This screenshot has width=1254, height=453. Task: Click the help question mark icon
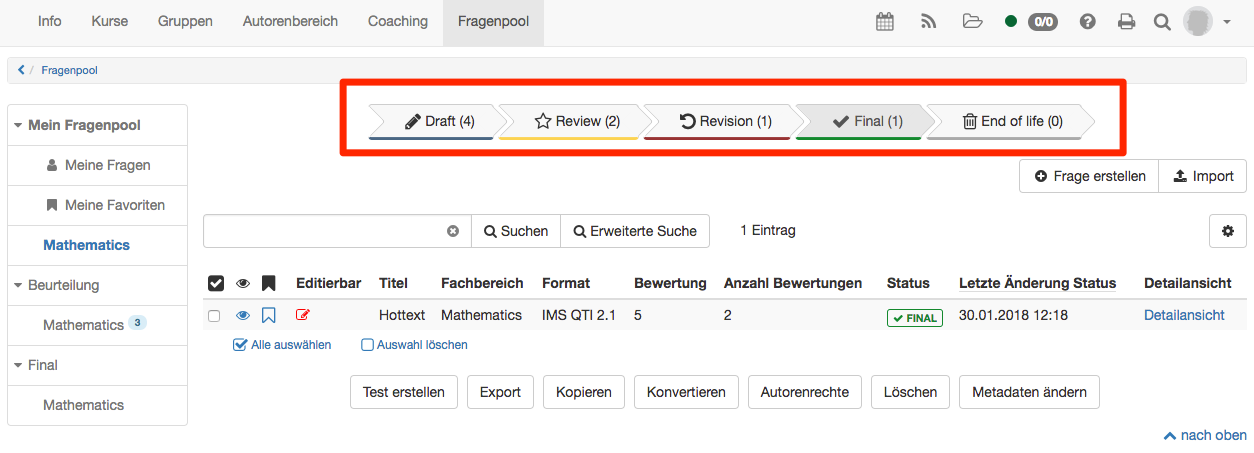point(1087,22)
